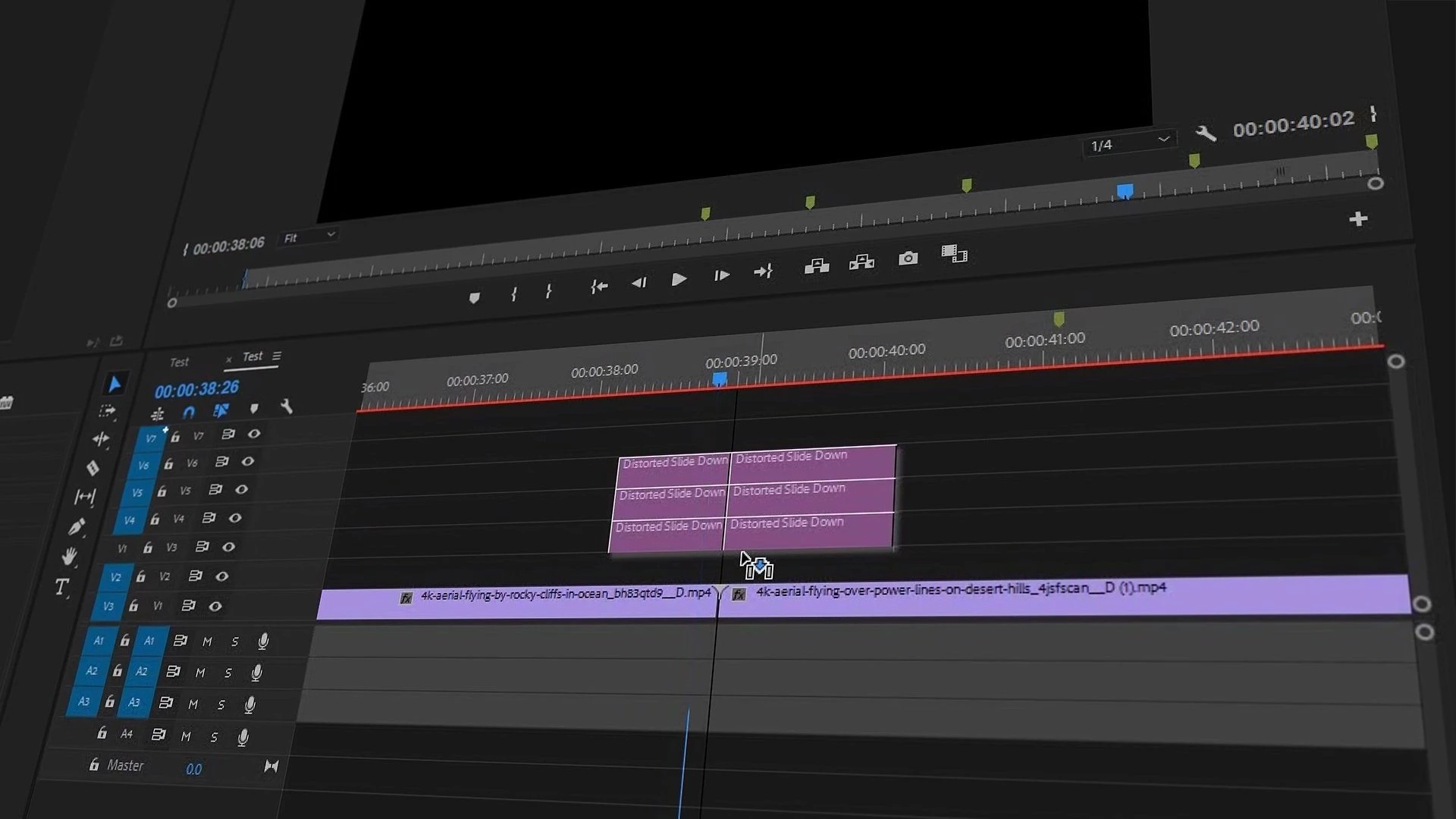
Task: Select the Razor tool
Action: (x=93, y=468)
